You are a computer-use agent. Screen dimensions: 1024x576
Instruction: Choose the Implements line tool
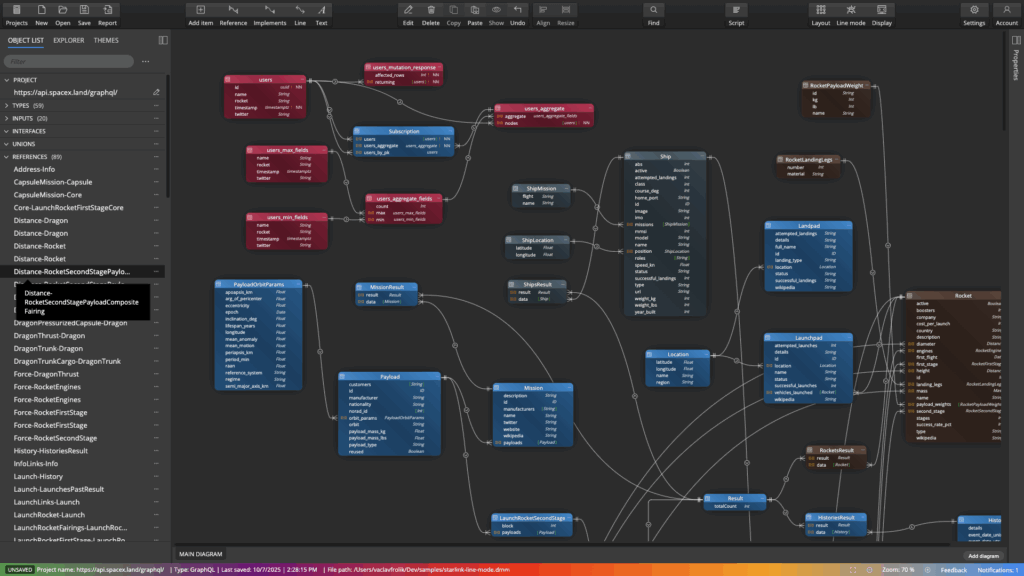[269, 13]
